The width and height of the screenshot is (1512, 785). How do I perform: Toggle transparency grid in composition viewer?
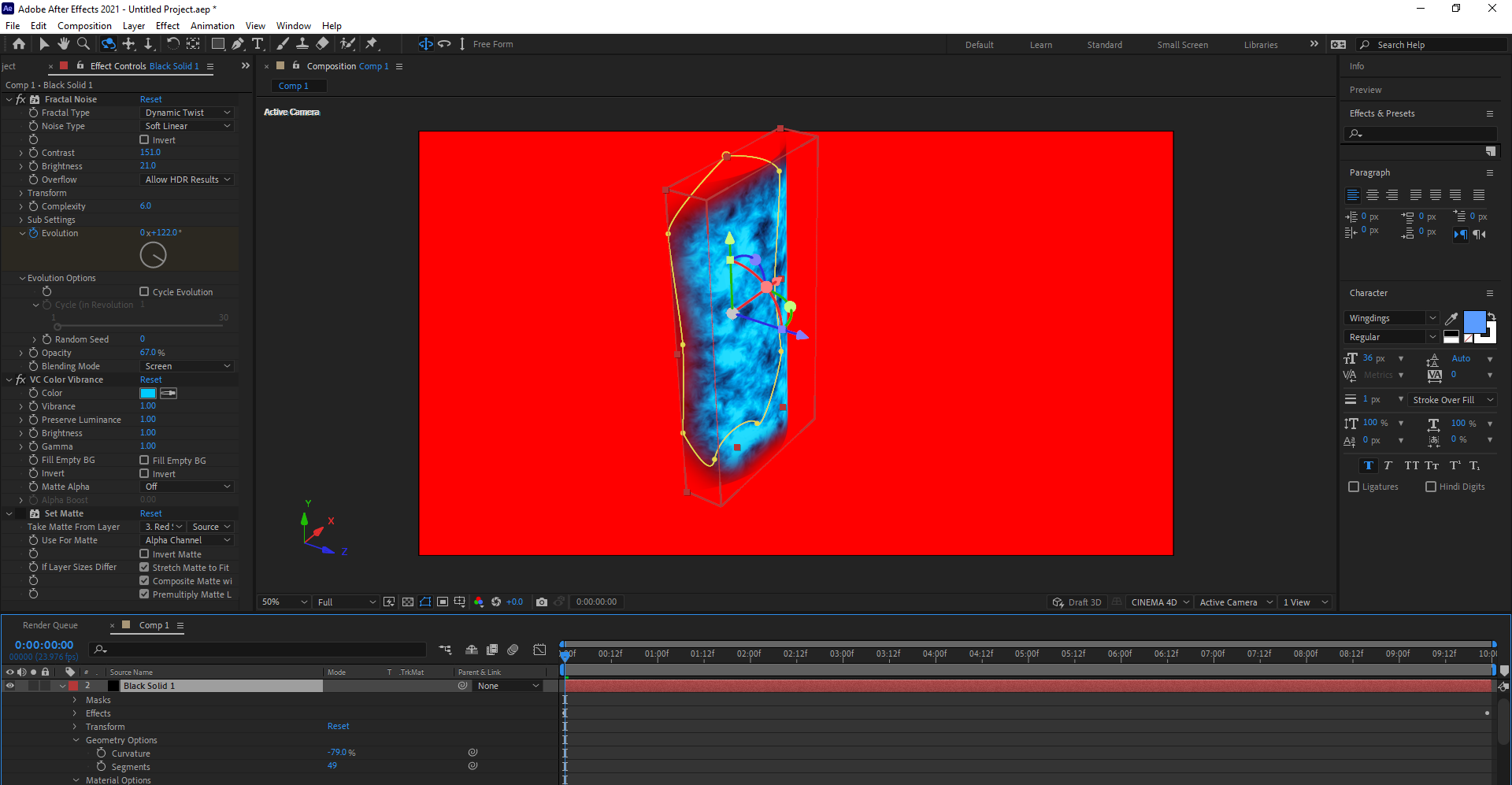coord(408,602)
